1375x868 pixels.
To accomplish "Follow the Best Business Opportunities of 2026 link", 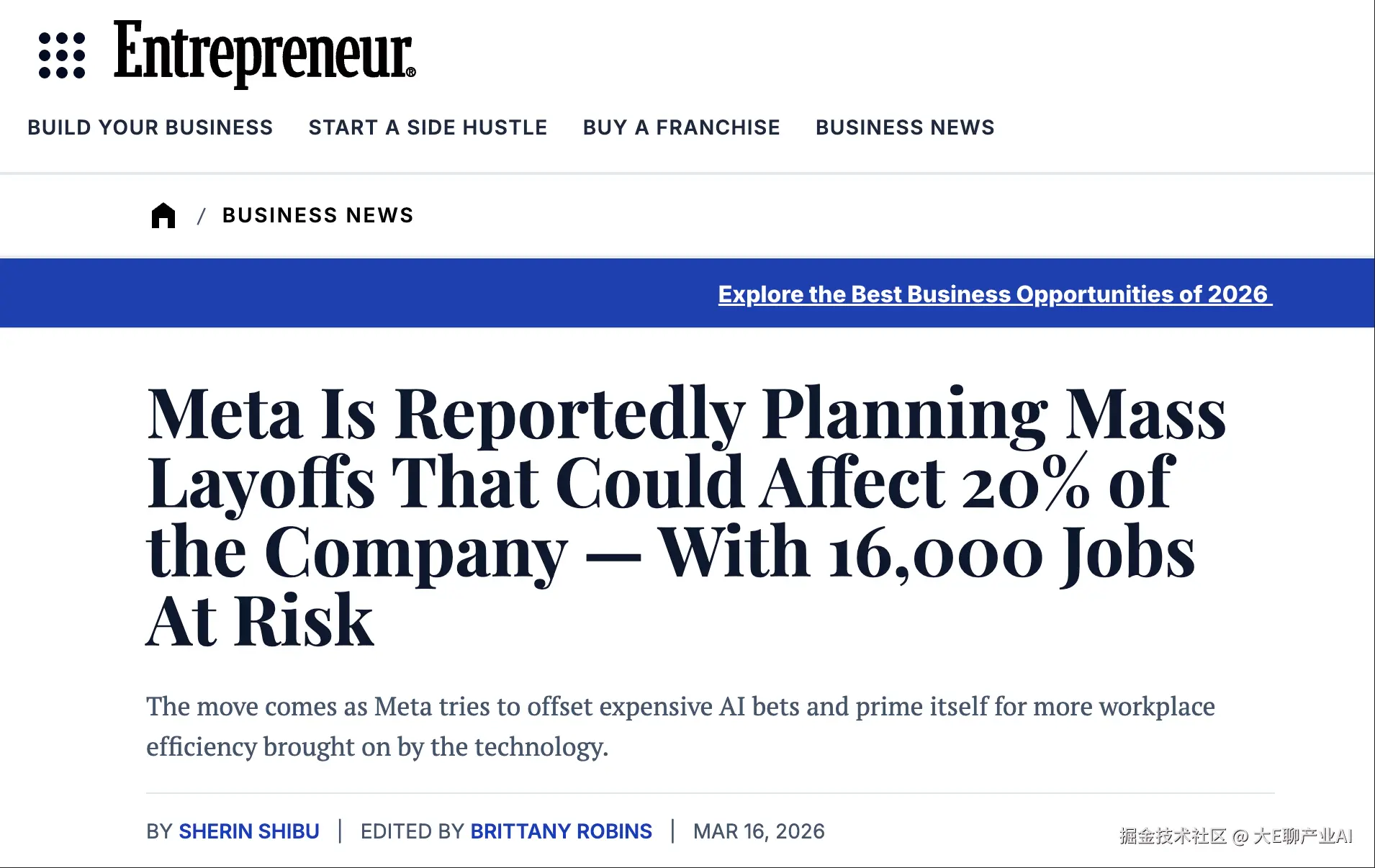I will pyautogui.click(x=994, y=294).
